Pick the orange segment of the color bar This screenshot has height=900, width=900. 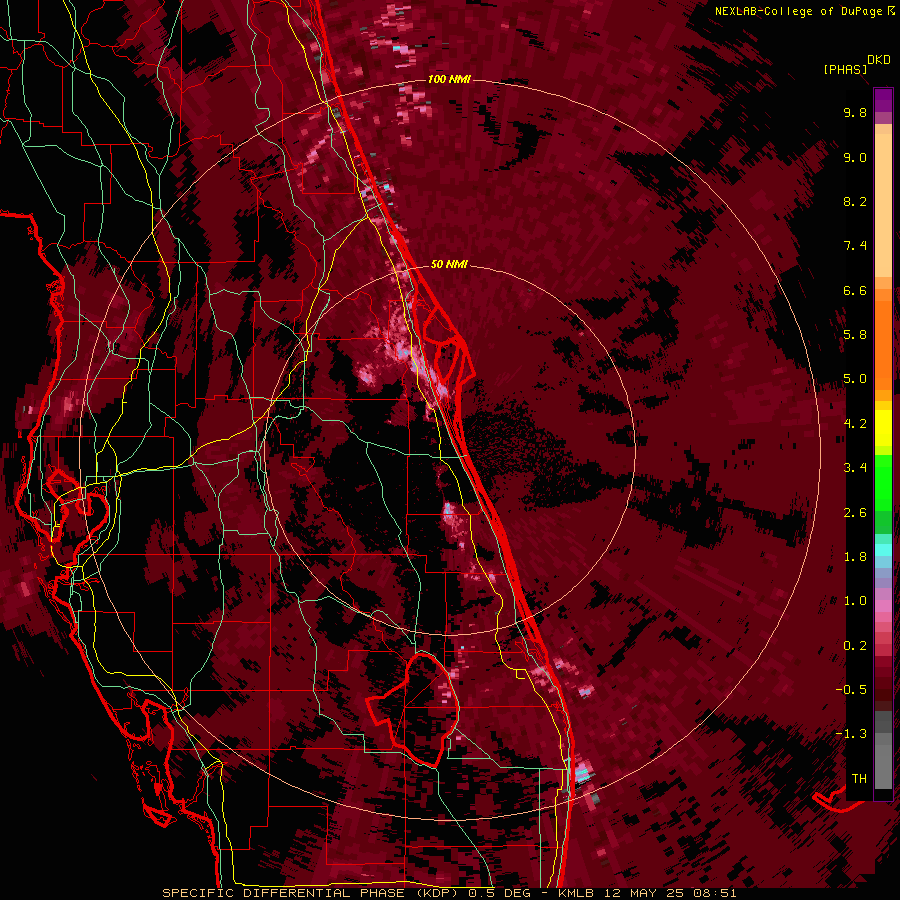pyautogui.click(x=883, y=344)
